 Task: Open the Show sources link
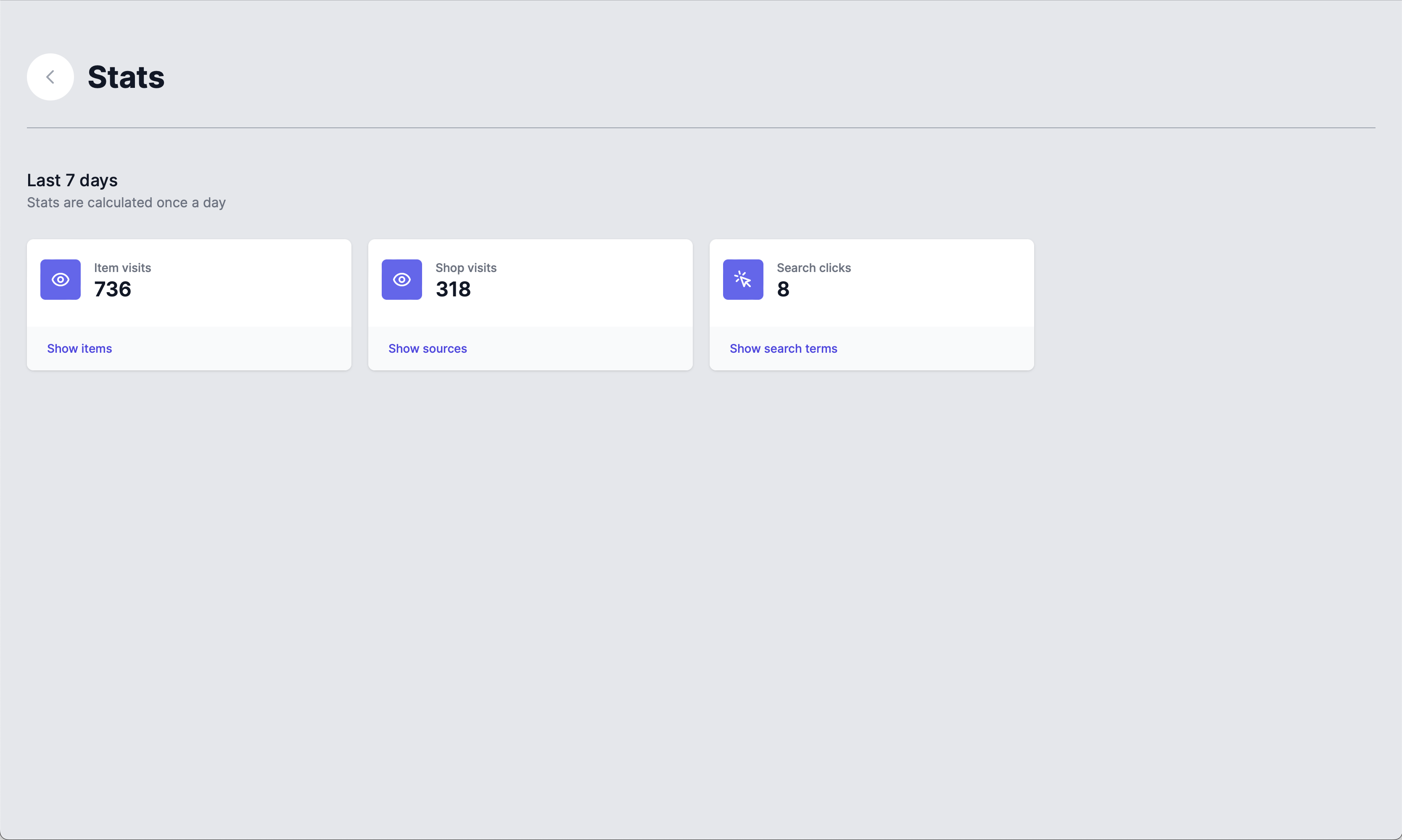428,349
